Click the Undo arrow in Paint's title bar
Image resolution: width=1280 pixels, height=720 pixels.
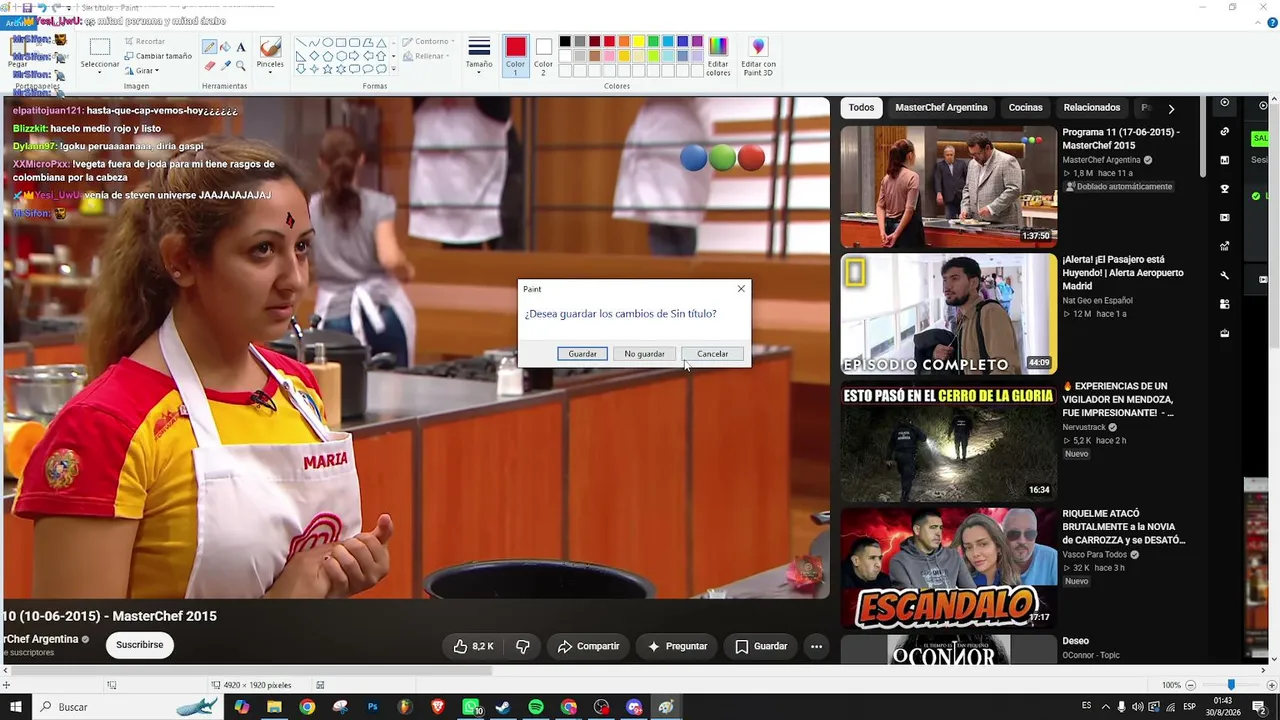coord(42,7)
